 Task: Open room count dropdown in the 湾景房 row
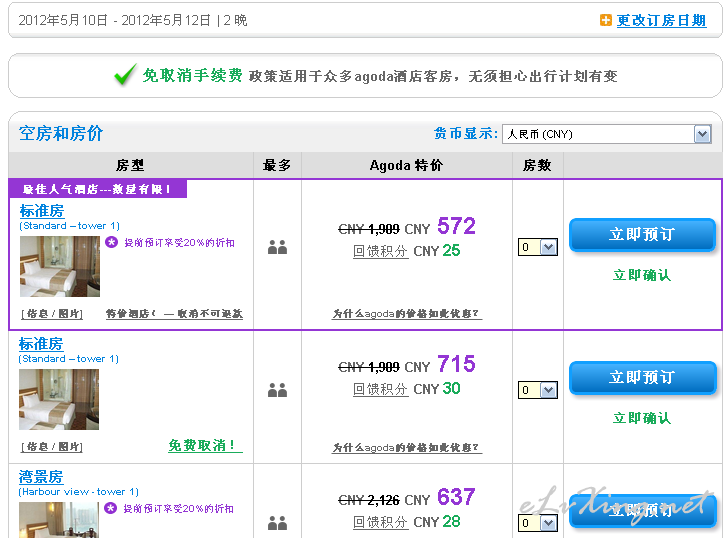[538, 523]
